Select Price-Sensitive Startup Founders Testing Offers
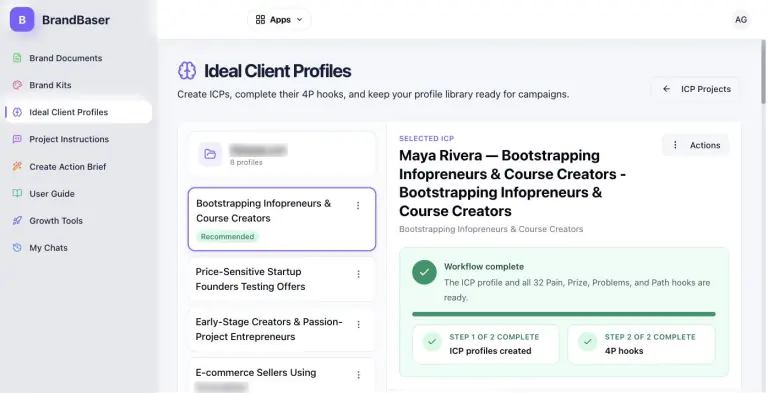This screenshot has width=768, height=393. coord(282,279)
